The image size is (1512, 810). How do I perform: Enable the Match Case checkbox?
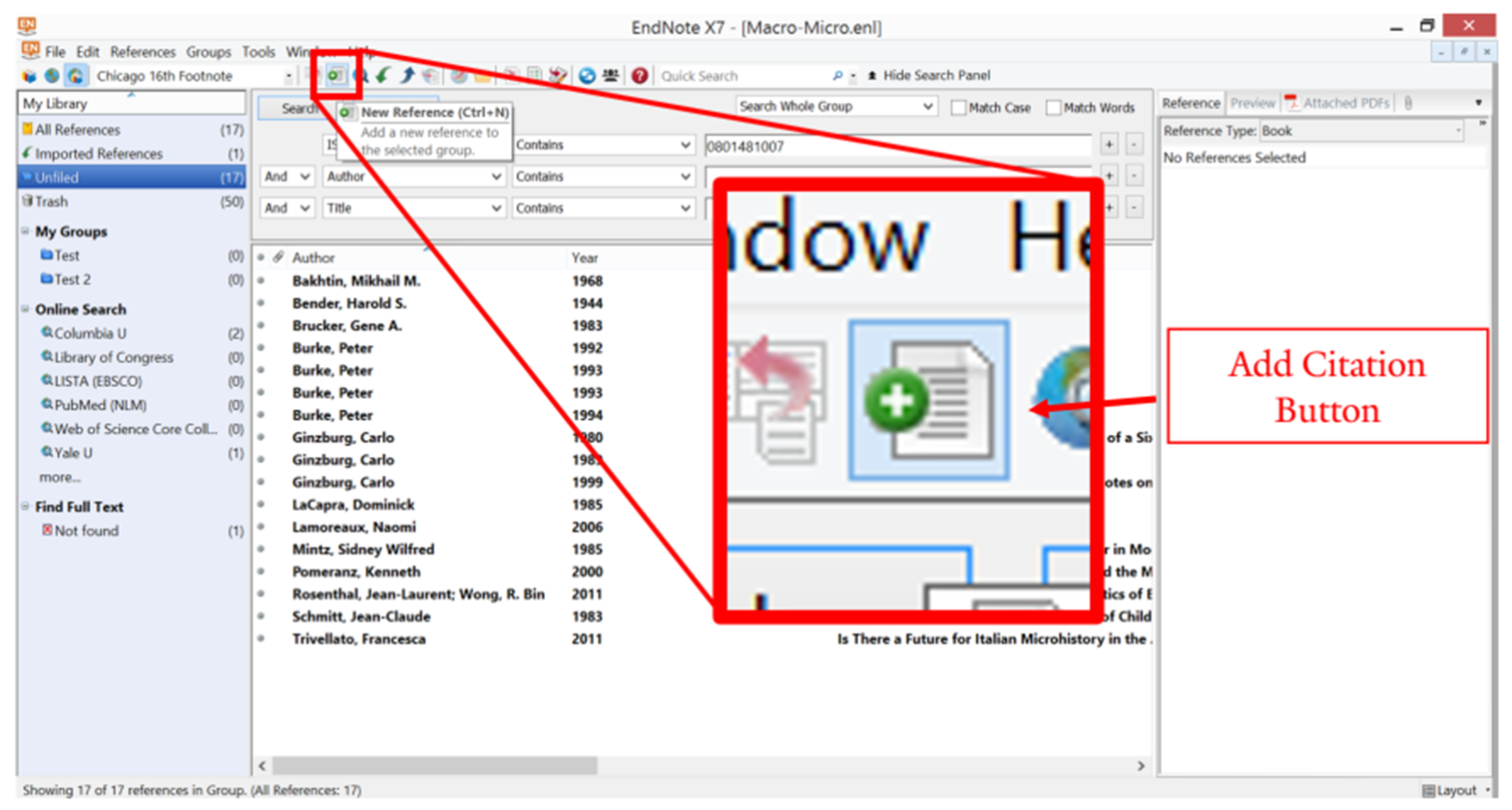point(958,107)
